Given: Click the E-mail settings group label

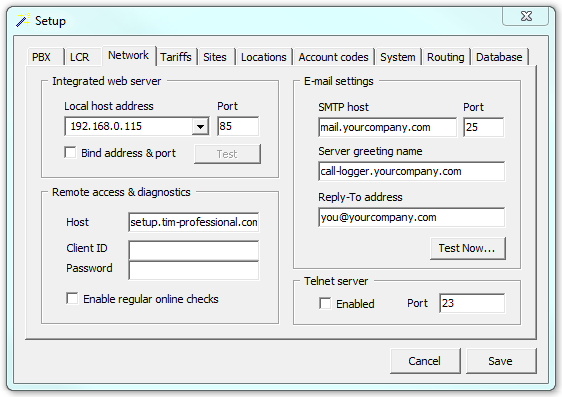Looking at the screenshot, I should point(339,81).
